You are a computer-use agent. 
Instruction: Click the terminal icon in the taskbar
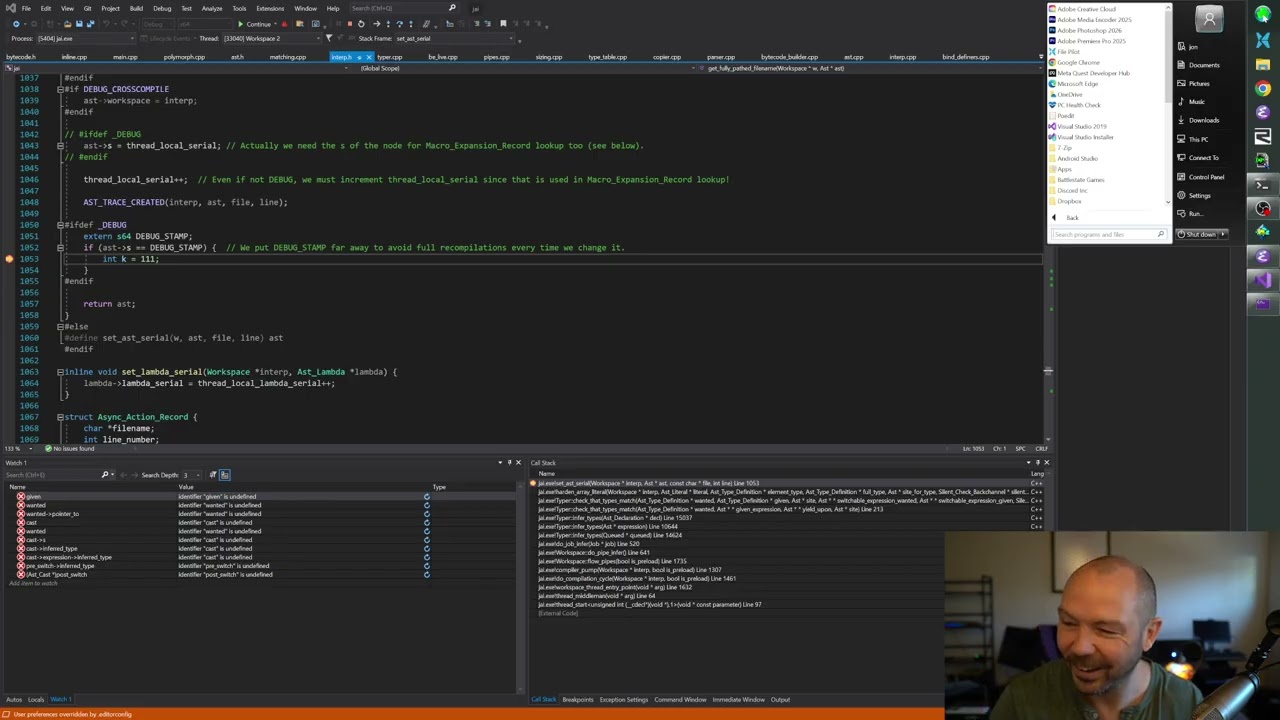[x=1263, y=184]
